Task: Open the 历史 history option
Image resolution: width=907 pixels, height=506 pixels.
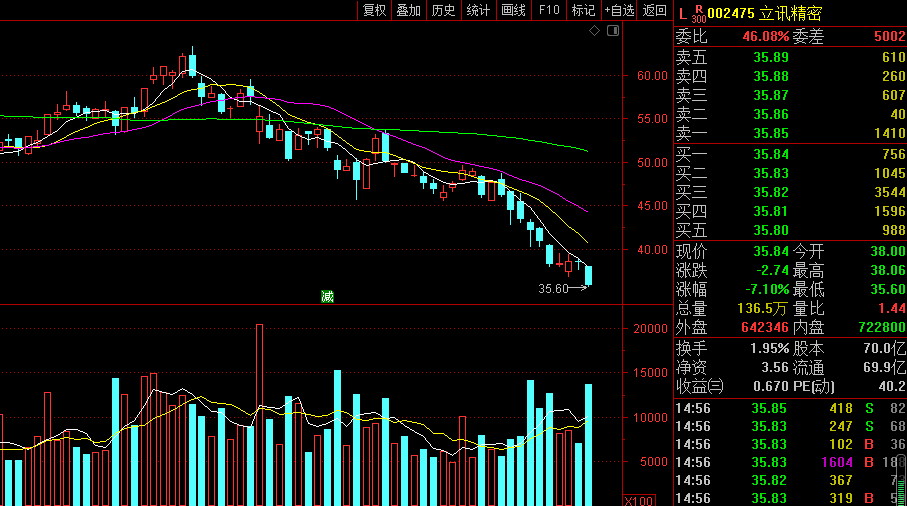Action: (x=444, y=10)
